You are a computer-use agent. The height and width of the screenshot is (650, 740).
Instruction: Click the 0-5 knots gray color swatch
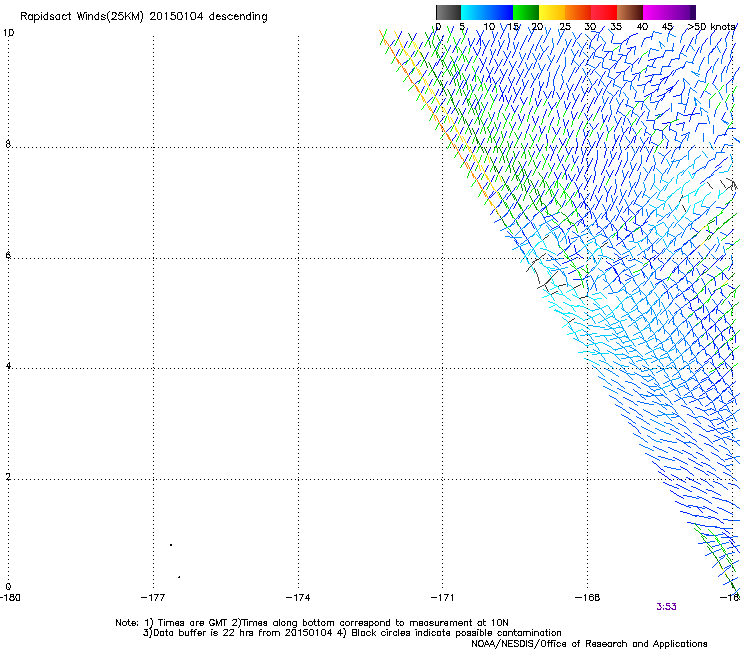[x=448, y=12]
